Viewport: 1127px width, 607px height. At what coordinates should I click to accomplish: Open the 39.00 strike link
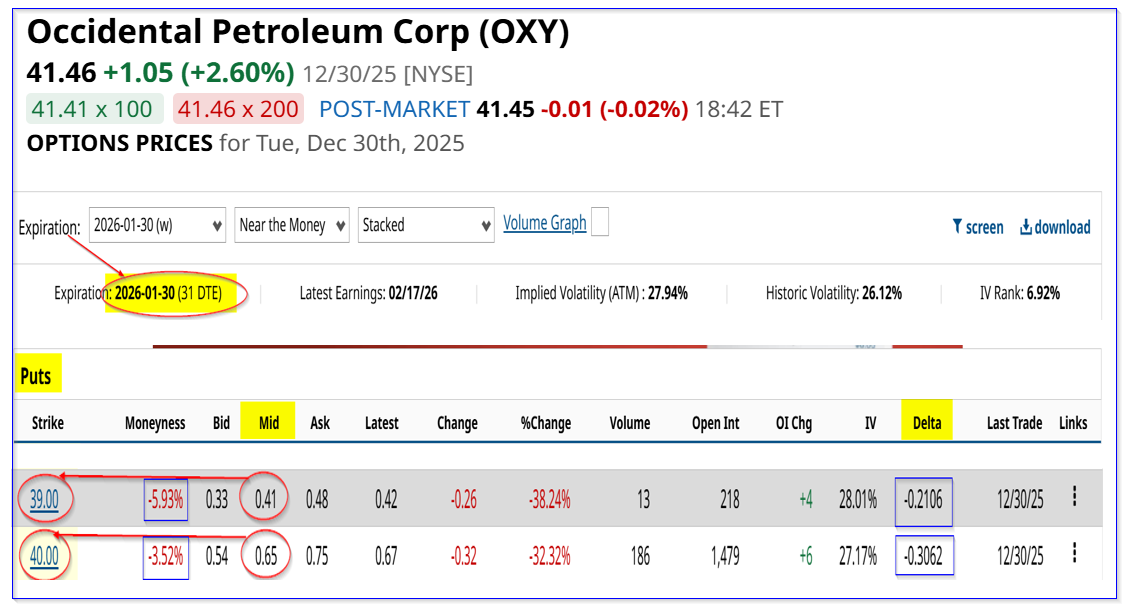[x=44, y=497]
